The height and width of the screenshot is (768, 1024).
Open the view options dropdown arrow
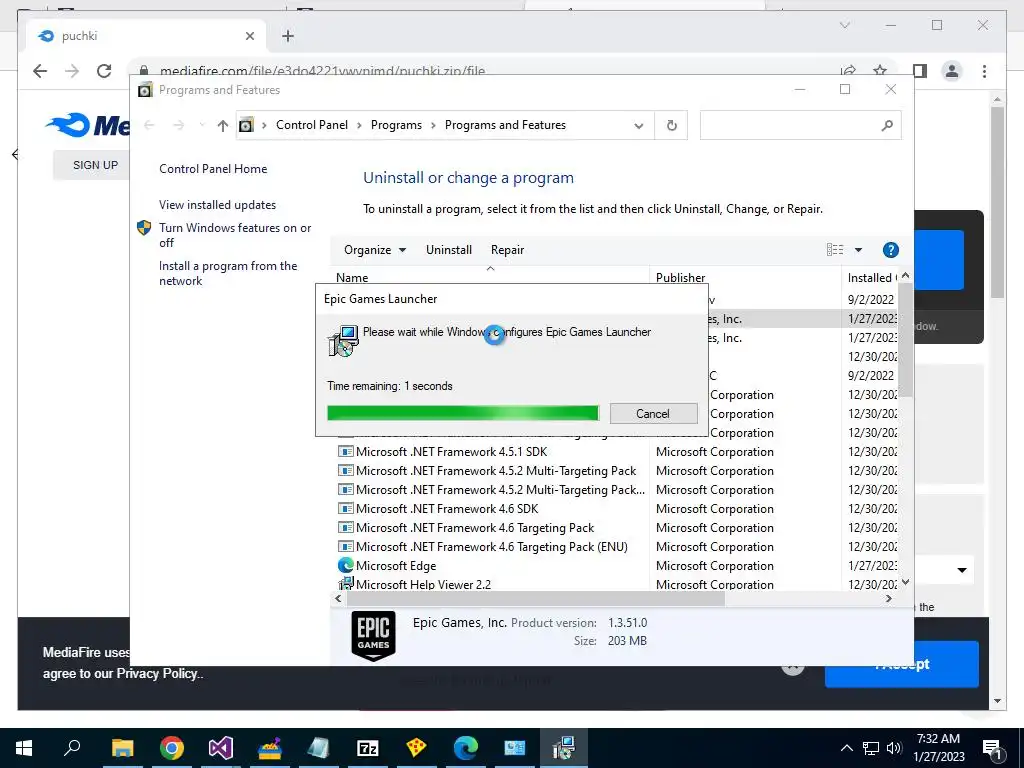point(858,250)
